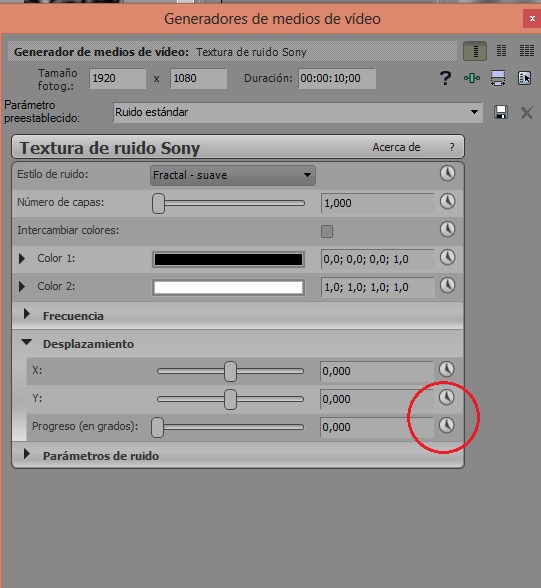Click the Color 2 value field
The height and width of the screenshot is (588, 541).
(378, 287)
